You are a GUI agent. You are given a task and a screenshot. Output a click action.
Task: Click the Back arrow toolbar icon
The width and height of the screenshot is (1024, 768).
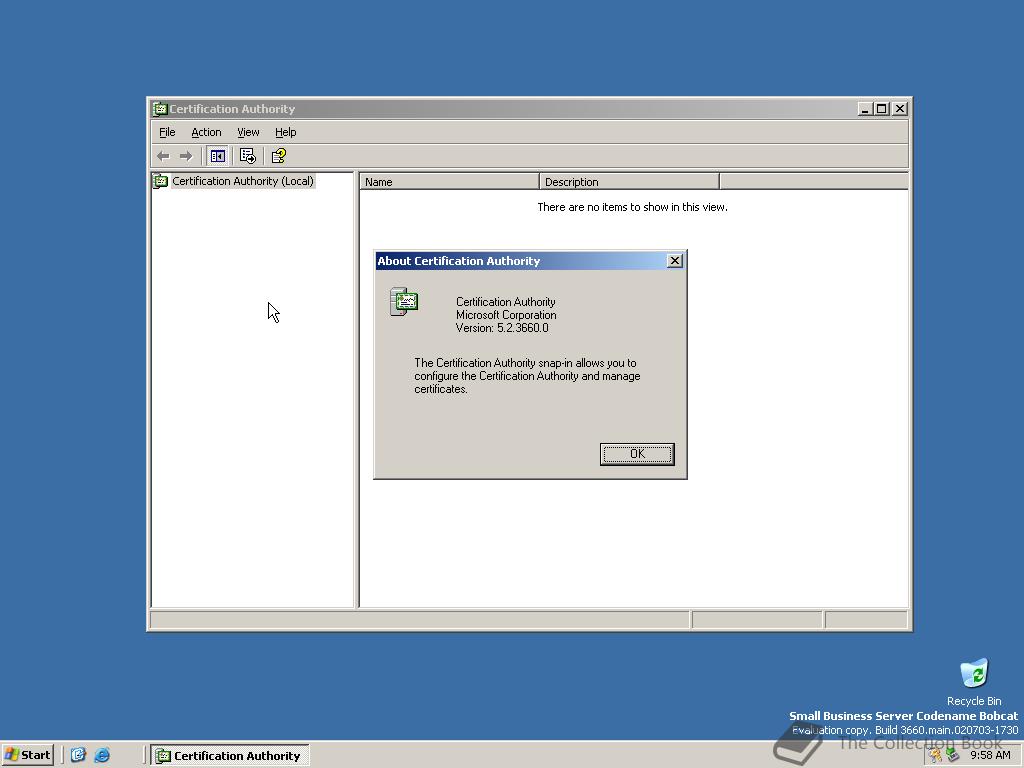(x=163, y=156)
